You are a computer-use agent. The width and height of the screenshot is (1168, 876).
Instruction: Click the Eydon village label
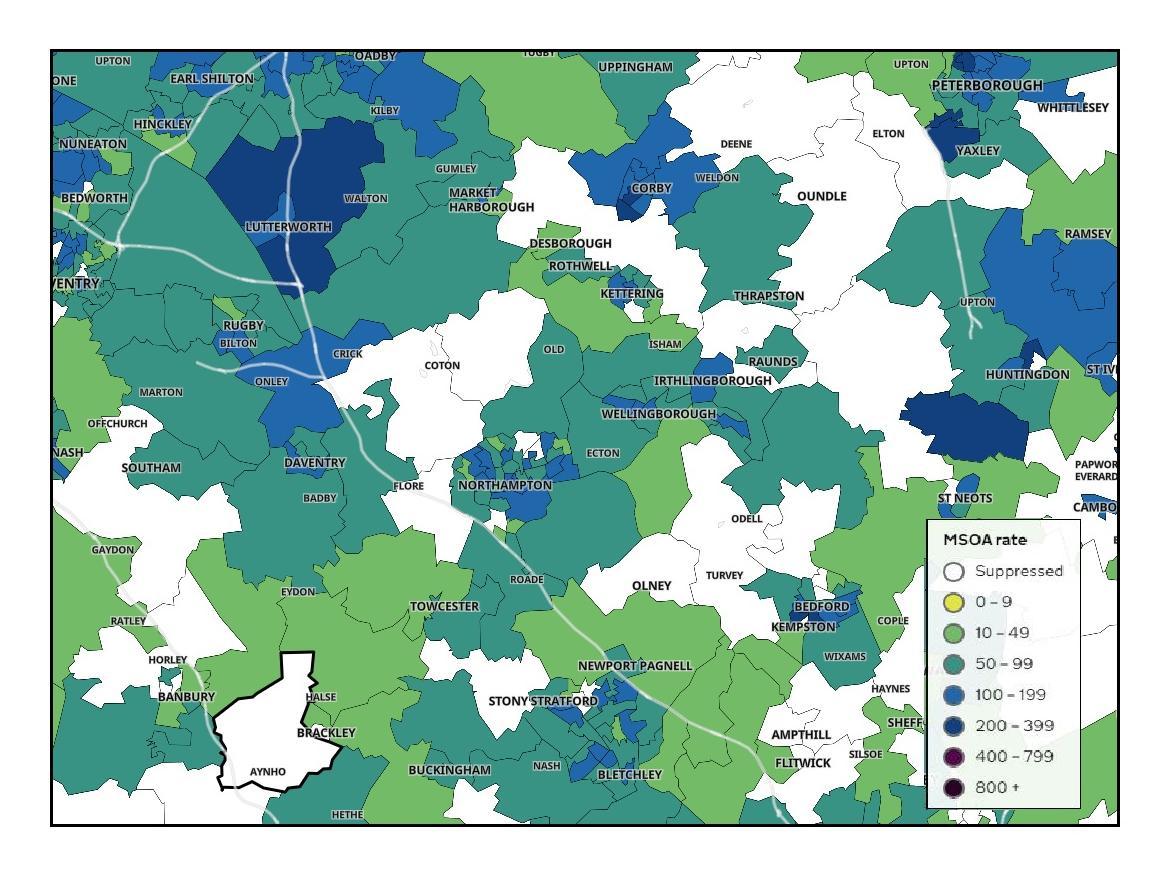298,591
